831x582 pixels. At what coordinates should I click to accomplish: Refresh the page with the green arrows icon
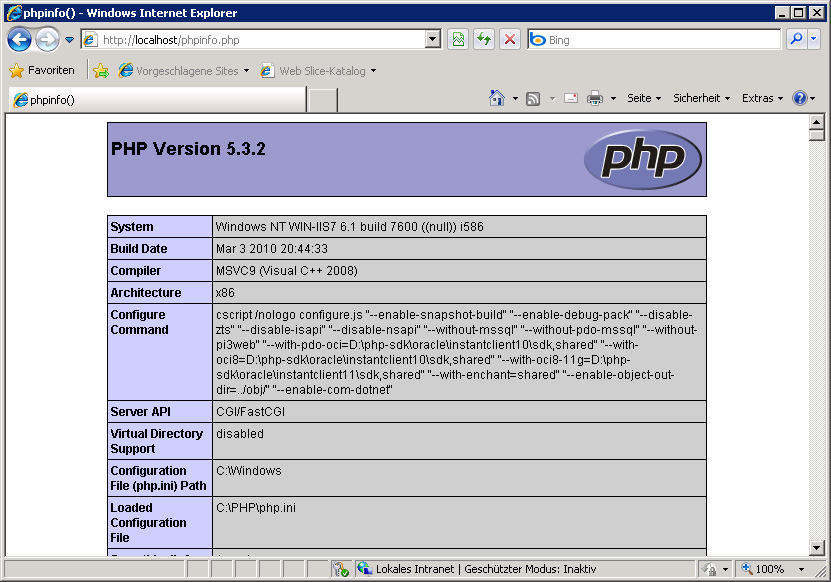484,40
